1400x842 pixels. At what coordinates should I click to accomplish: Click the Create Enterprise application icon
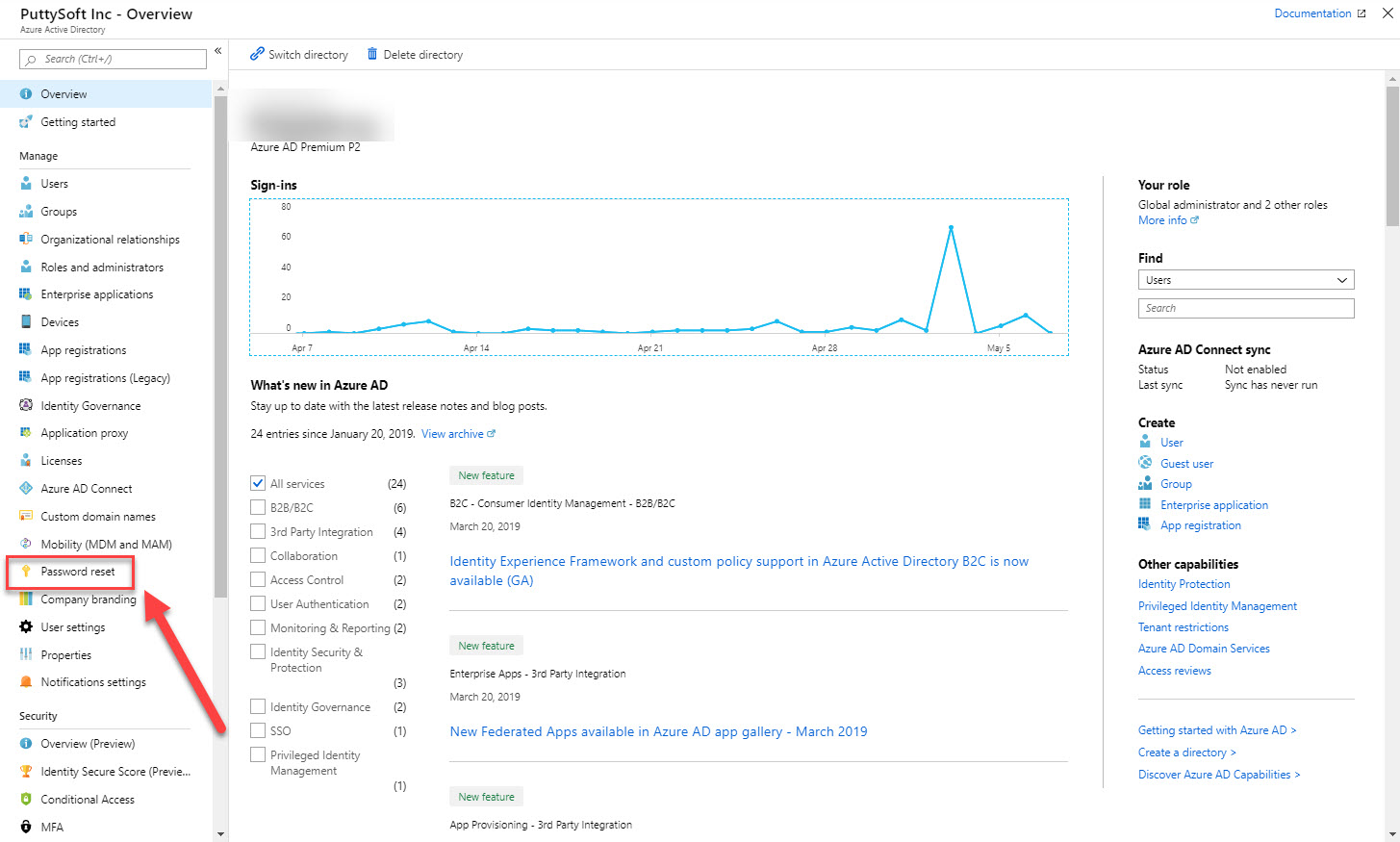pyautogui.click(x=1145, y=504)
